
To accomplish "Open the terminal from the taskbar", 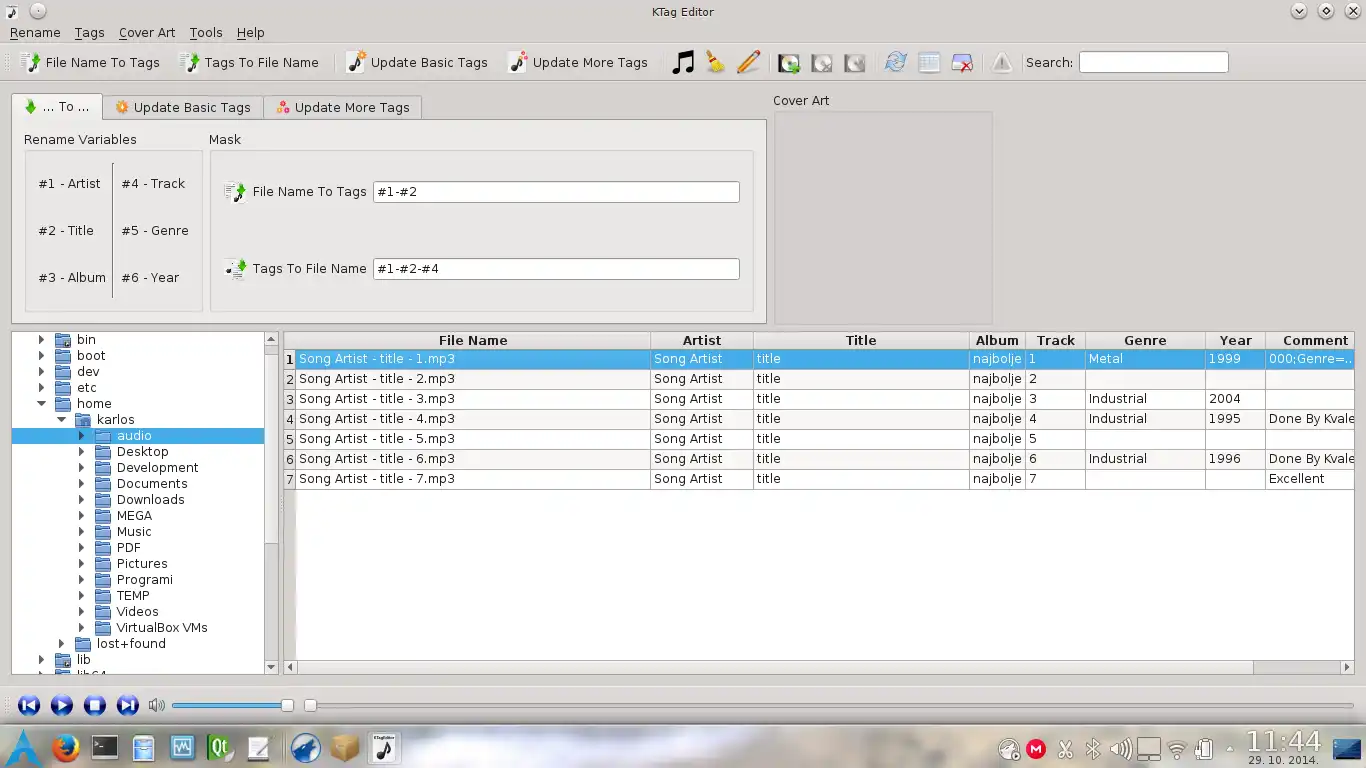I will (x=104, y=747).
